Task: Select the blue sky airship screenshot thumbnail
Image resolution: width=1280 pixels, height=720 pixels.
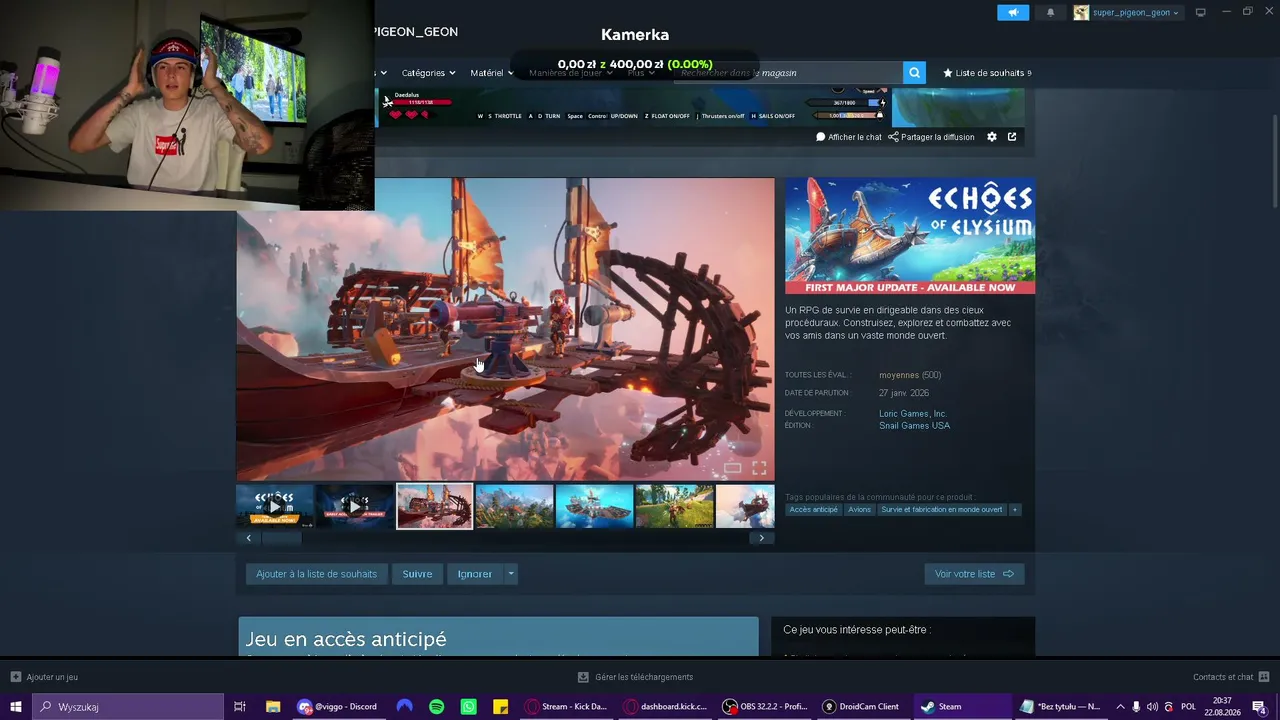Action: [595, 506]
